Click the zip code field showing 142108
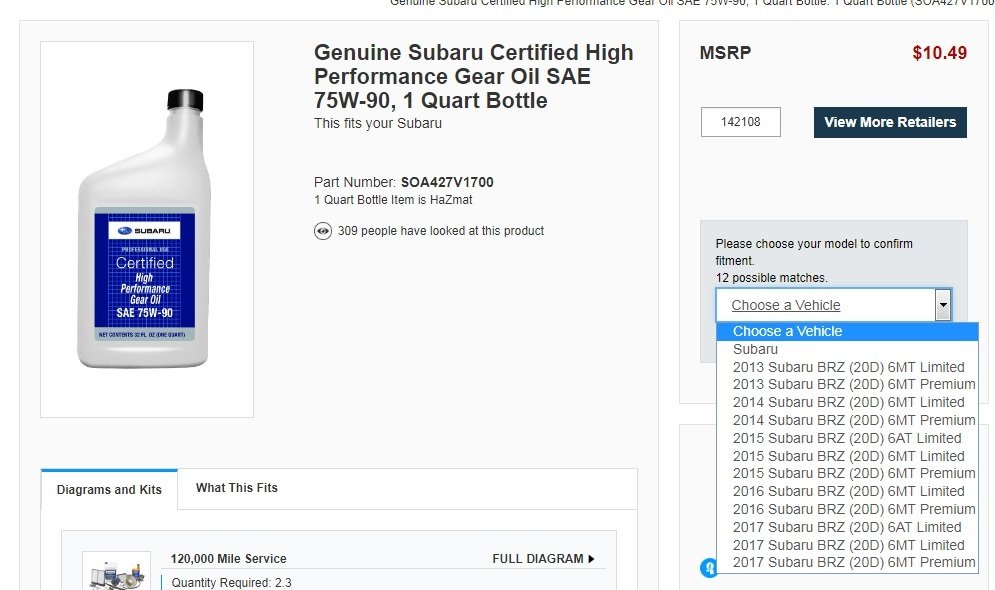This screenshot has width=995, height=590. point(741,122)
